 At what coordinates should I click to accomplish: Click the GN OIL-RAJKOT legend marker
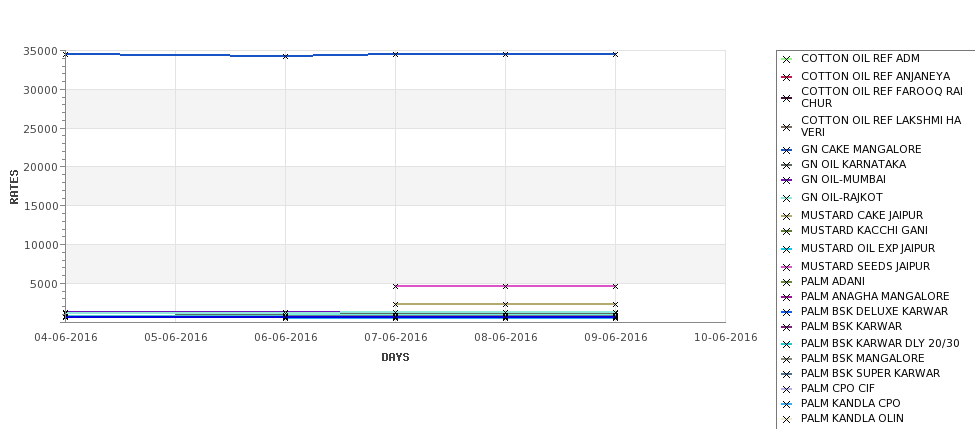point(786,198)
